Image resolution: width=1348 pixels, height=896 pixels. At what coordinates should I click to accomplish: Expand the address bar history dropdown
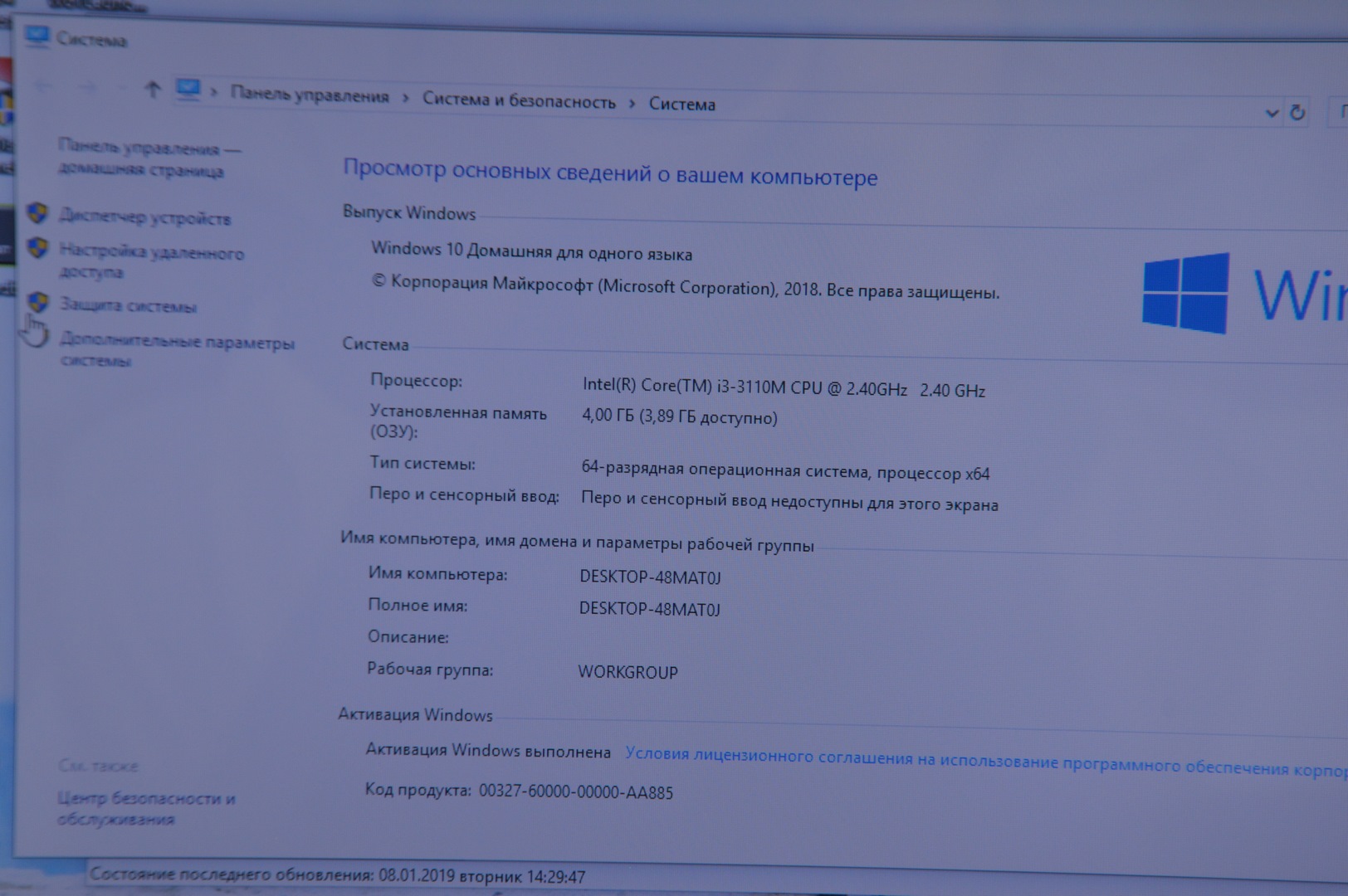(1271, 113)
